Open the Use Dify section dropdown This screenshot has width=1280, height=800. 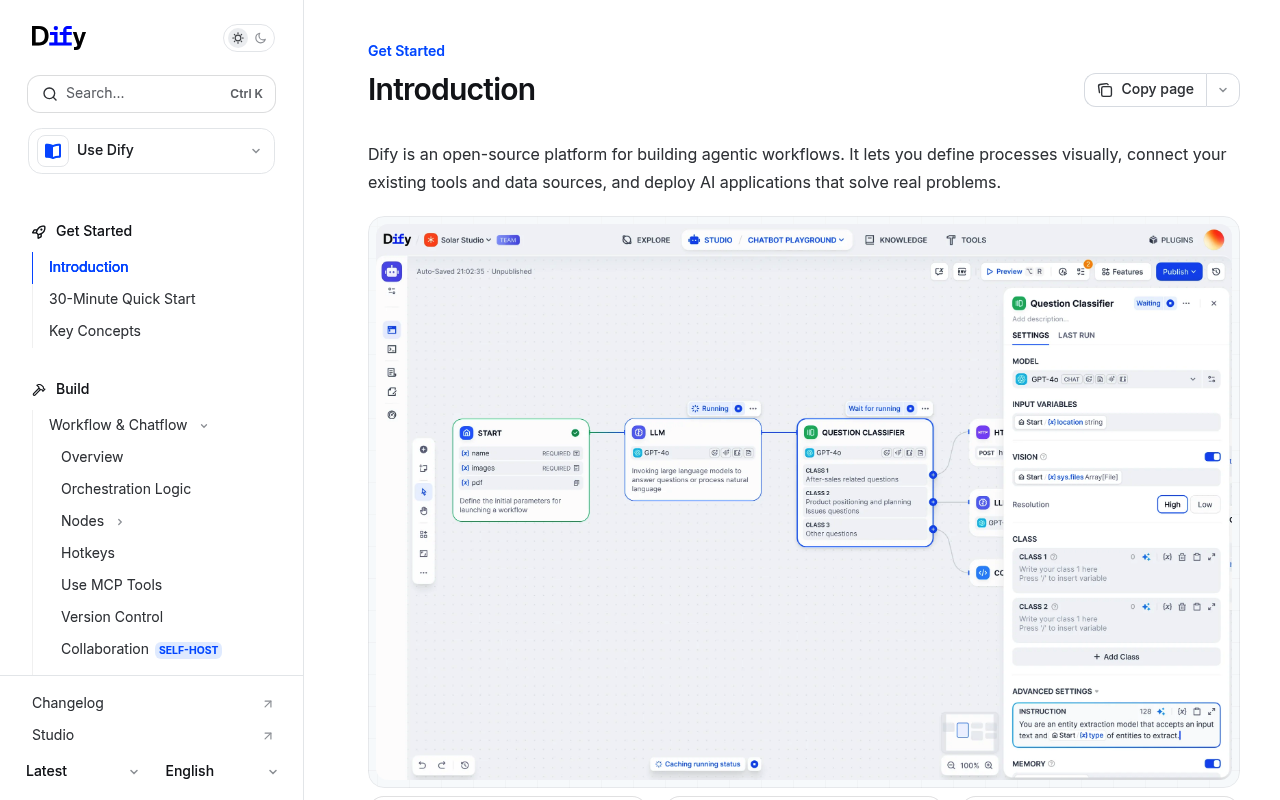(151, 151)
